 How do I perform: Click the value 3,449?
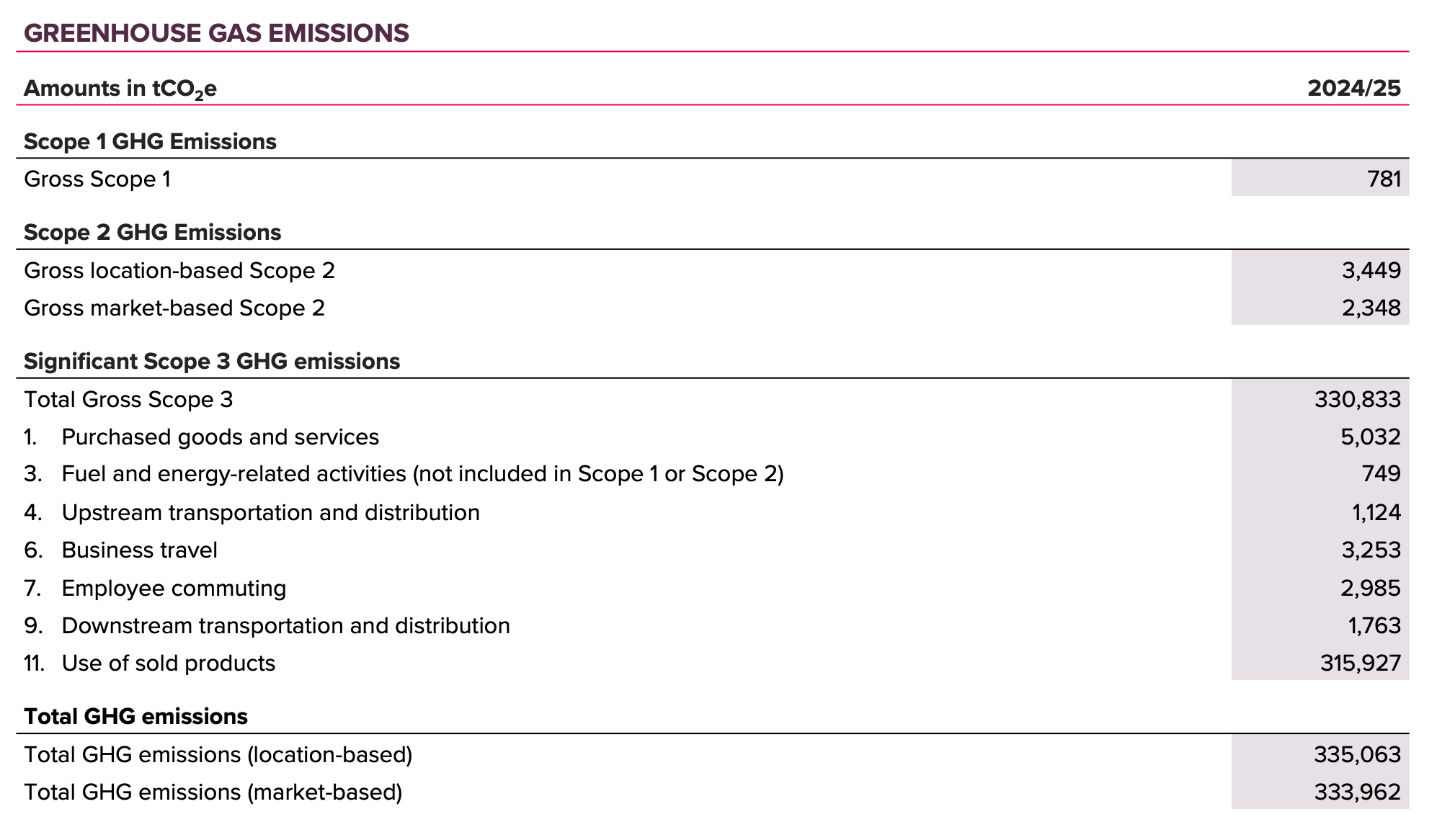click(x=1371, y=270)
